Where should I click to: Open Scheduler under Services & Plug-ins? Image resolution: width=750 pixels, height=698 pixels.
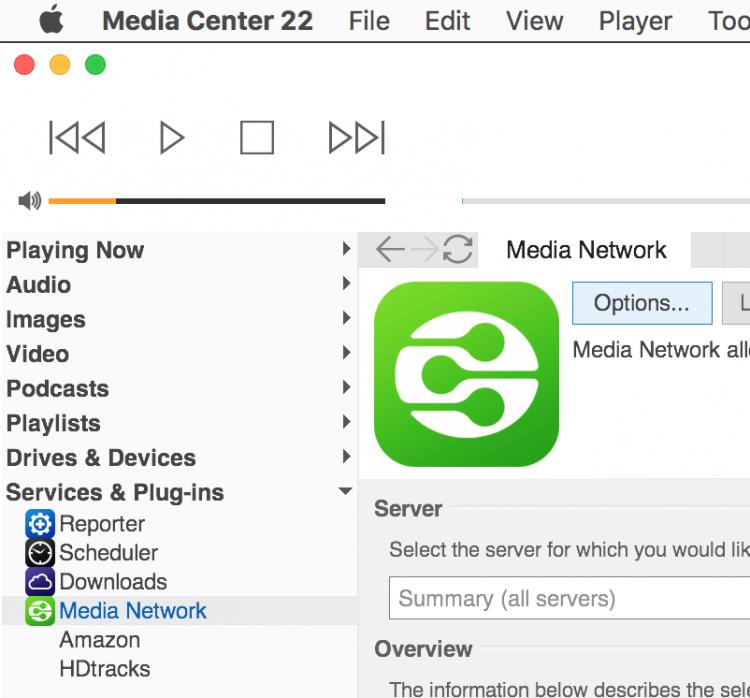pos(109,553)
